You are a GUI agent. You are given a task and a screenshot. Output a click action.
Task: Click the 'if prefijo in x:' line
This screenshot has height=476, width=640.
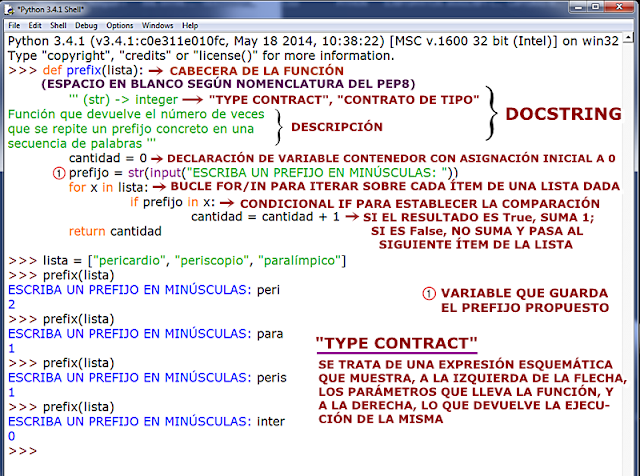tap(173, 202)
